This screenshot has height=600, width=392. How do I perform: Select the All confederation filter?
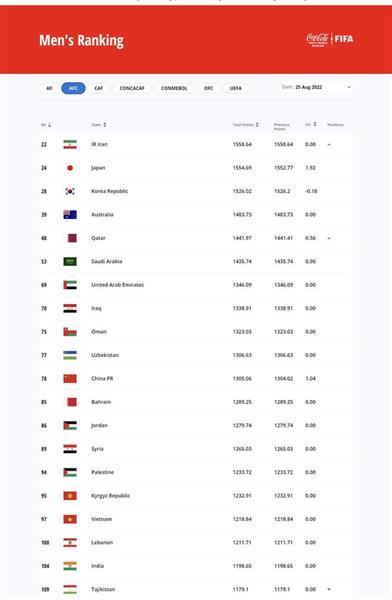49,88
